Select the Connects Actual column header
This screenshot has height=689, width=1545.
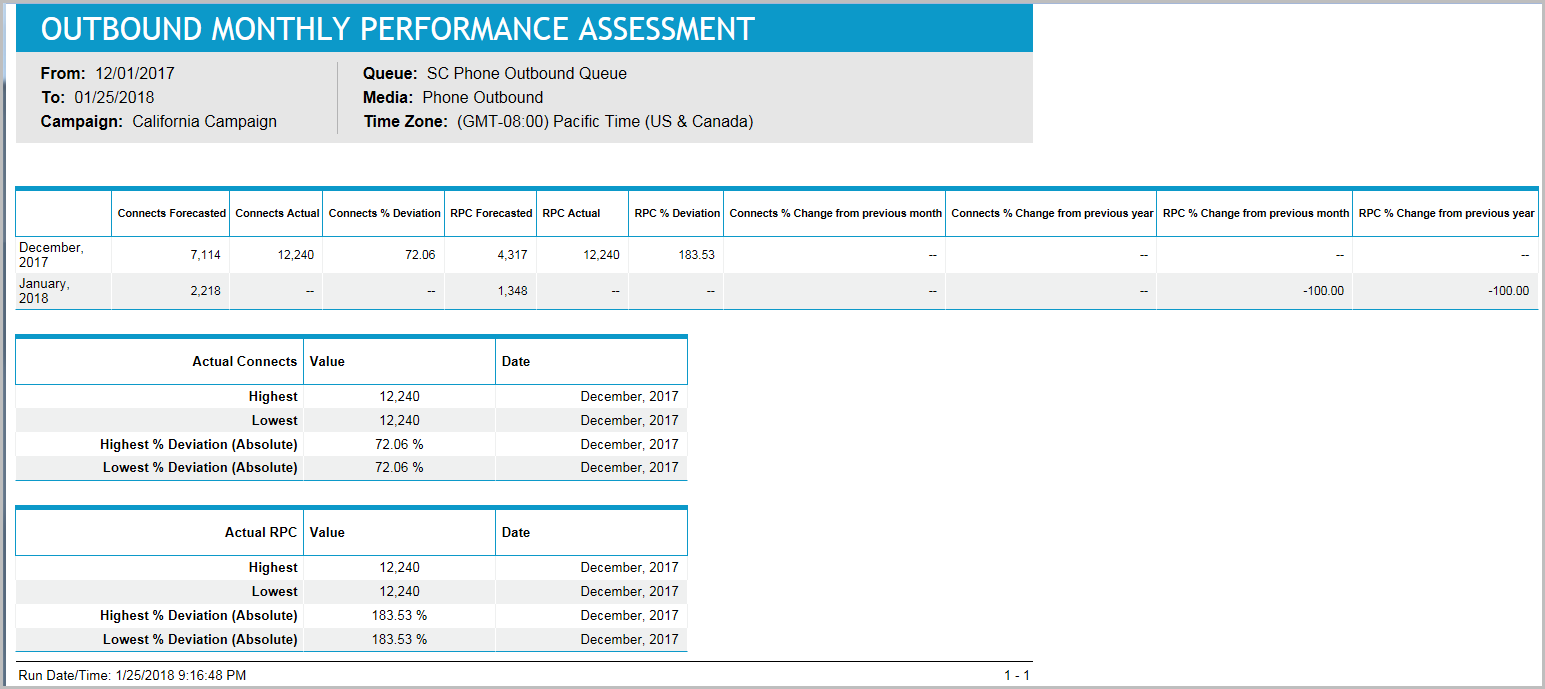[276, 213]
